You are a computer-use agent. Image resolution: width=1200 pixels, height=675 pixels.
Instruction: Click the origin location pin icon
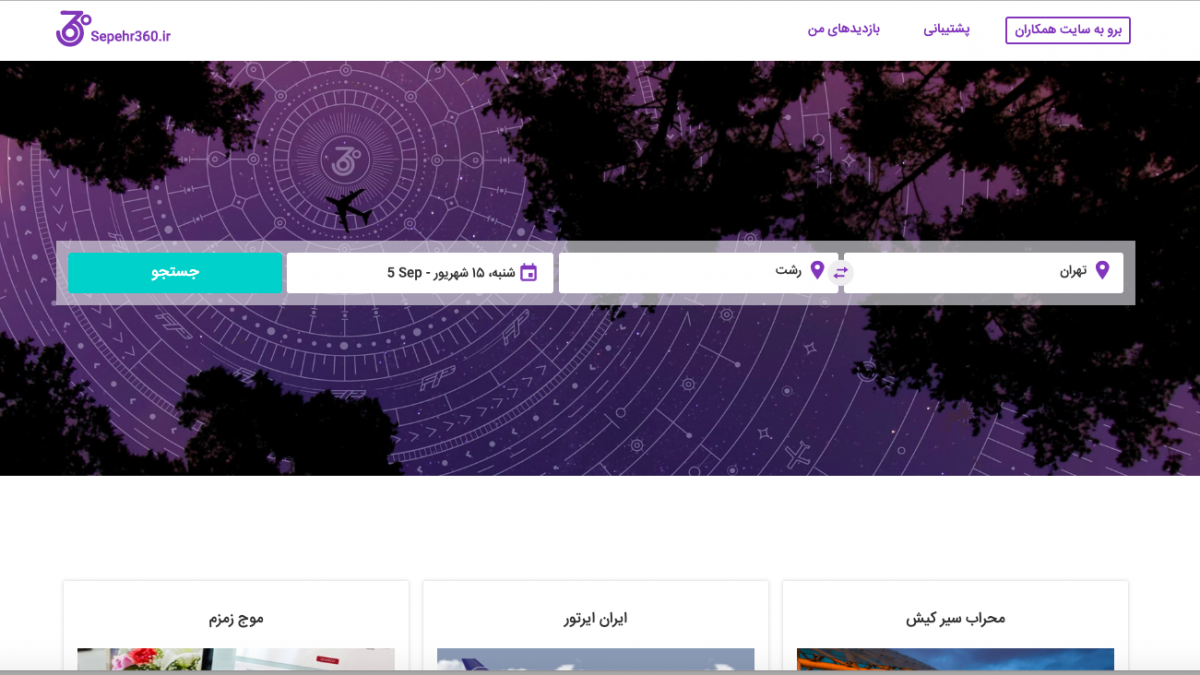point(1102,270)
